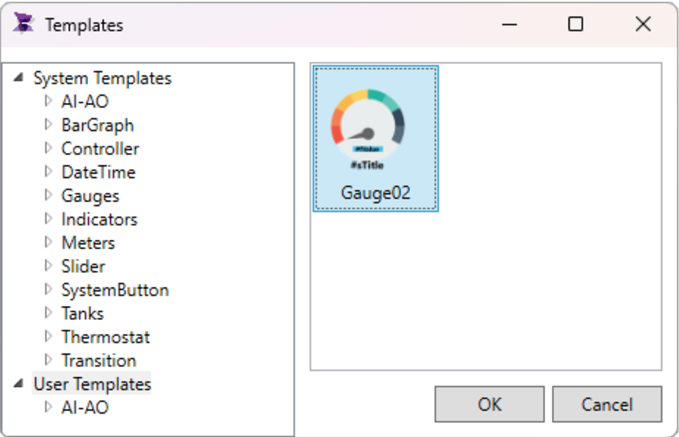Open the Meters template category

(88, 243)
